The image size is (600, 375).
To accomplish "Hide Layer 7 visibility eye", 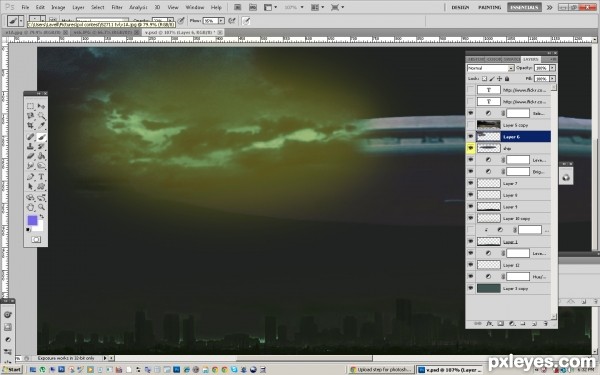I will (x=471, y=183).
